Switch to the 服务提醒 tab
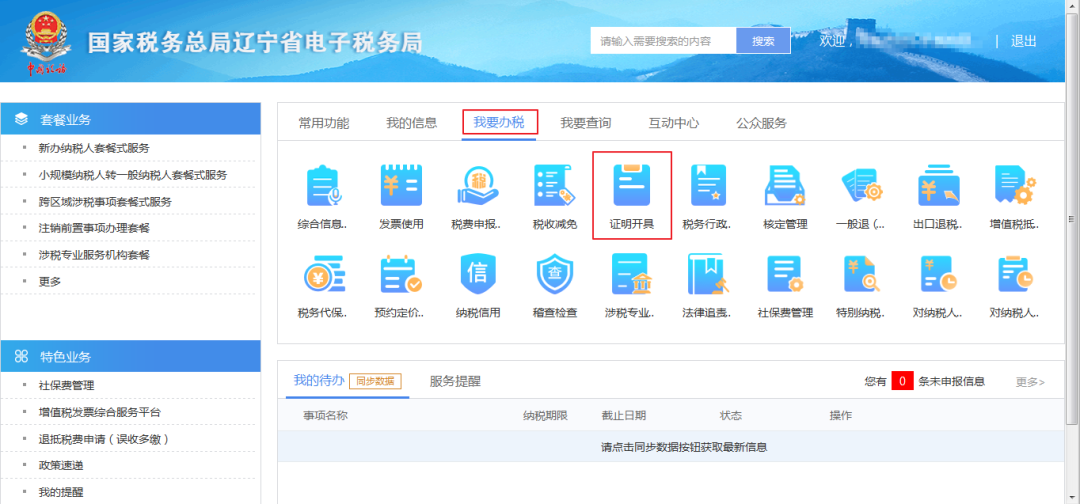This screenshot has width=1080, height=504. (x=455, y=381)
